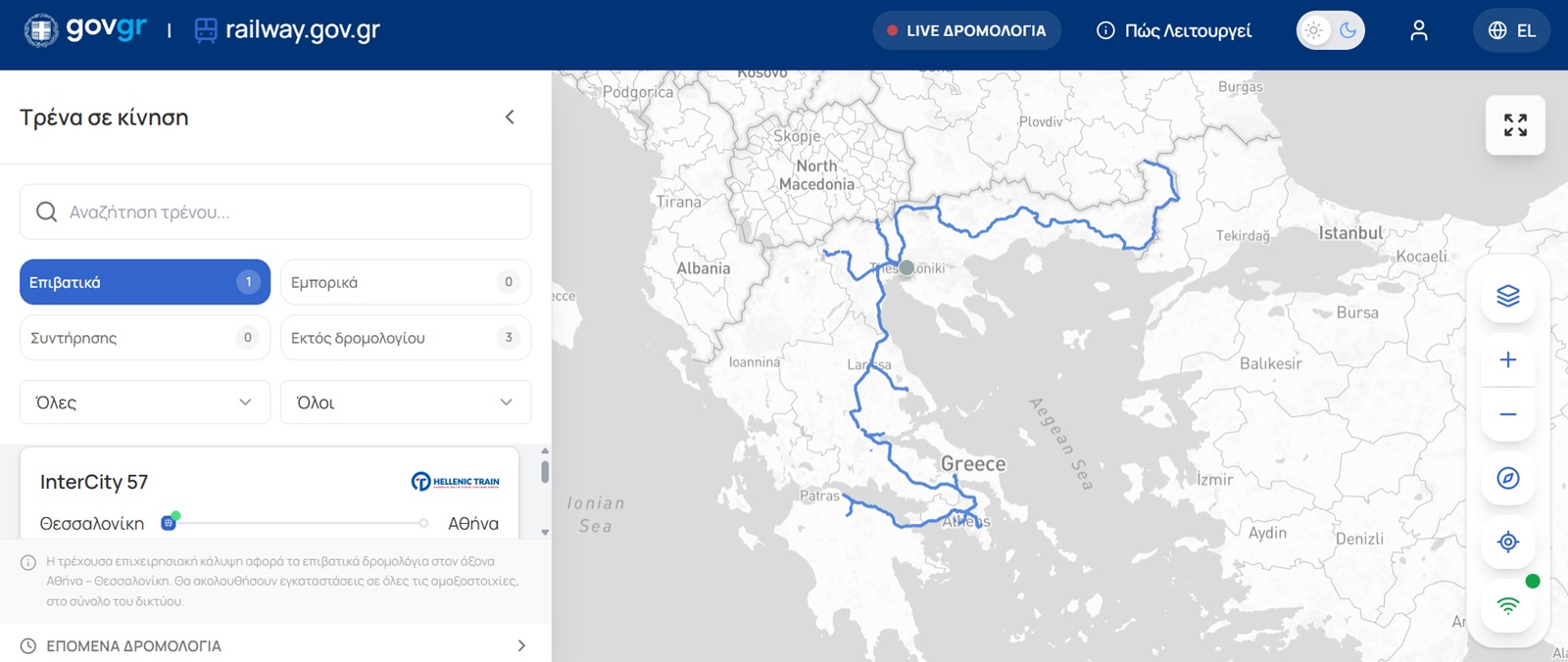Expand the ΕΠΟΜΕΝΑ ΔΡΟΜΟΛΟΓΙΑ section

pos(274,646)
